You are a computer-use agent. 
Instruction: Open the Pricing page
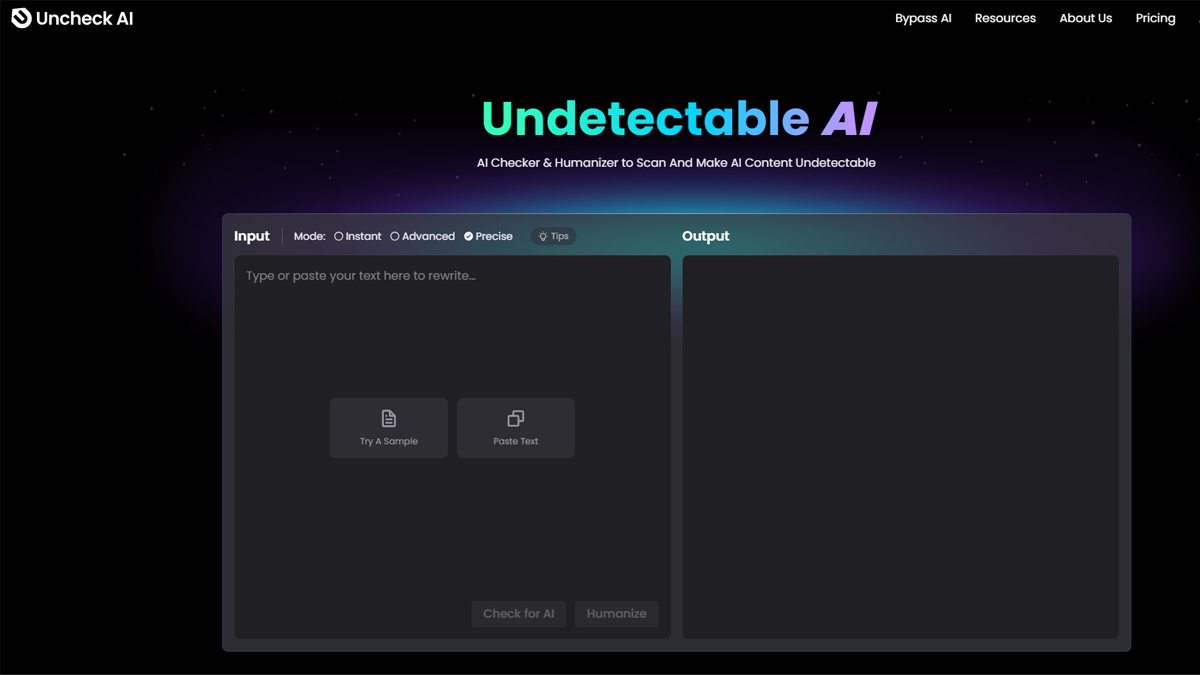[x=1155, y=18]
